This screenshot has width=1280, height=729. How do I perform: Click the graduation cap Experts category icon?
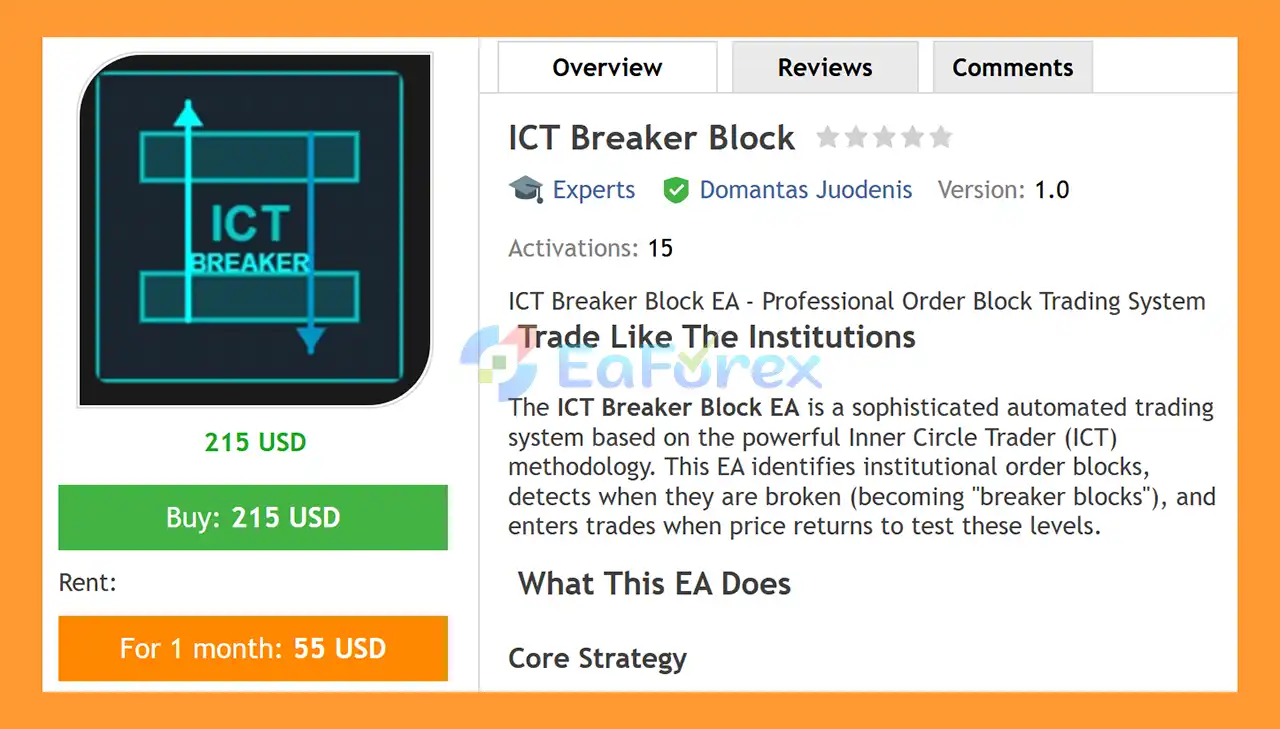[526, 189]
